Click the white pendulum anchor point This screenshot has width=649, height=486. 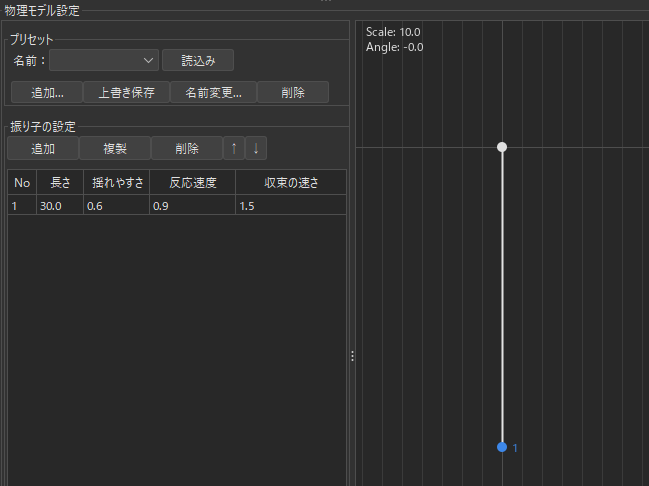[x=502, y=147]
